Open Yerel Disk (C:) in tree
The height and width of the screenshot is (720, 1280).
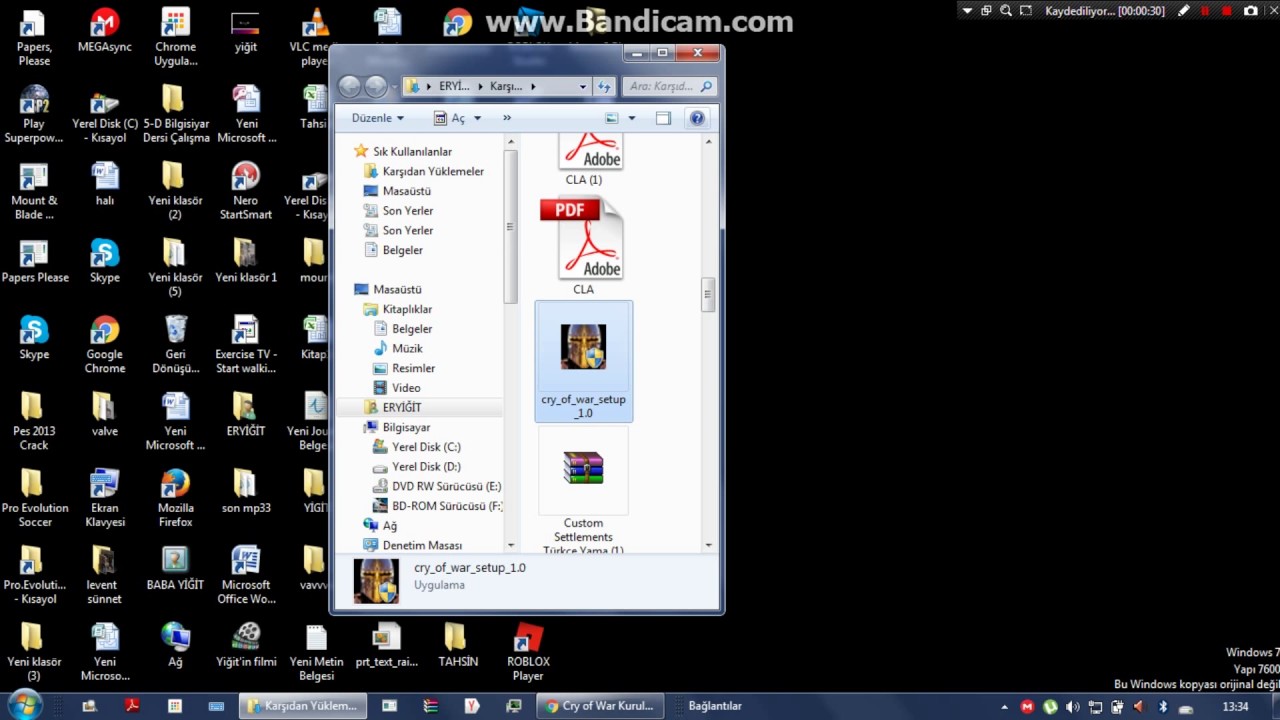click(426, 447)
